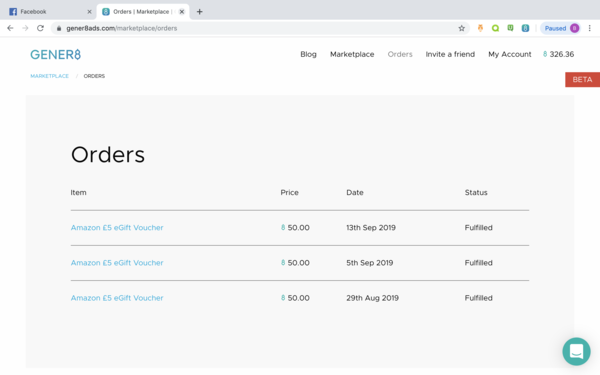
Task: Click the Paused profile button
Action: [561, 28]
